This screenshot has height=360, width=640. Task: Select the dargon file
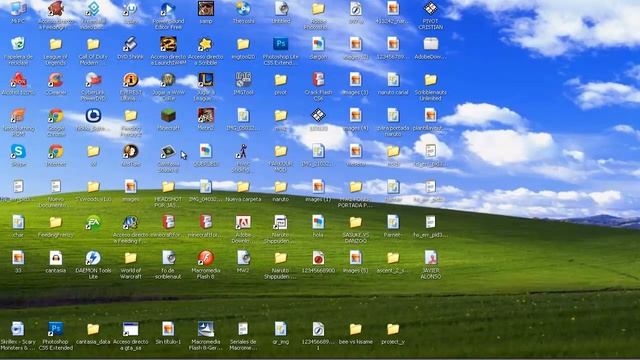[x=318, y=44]
